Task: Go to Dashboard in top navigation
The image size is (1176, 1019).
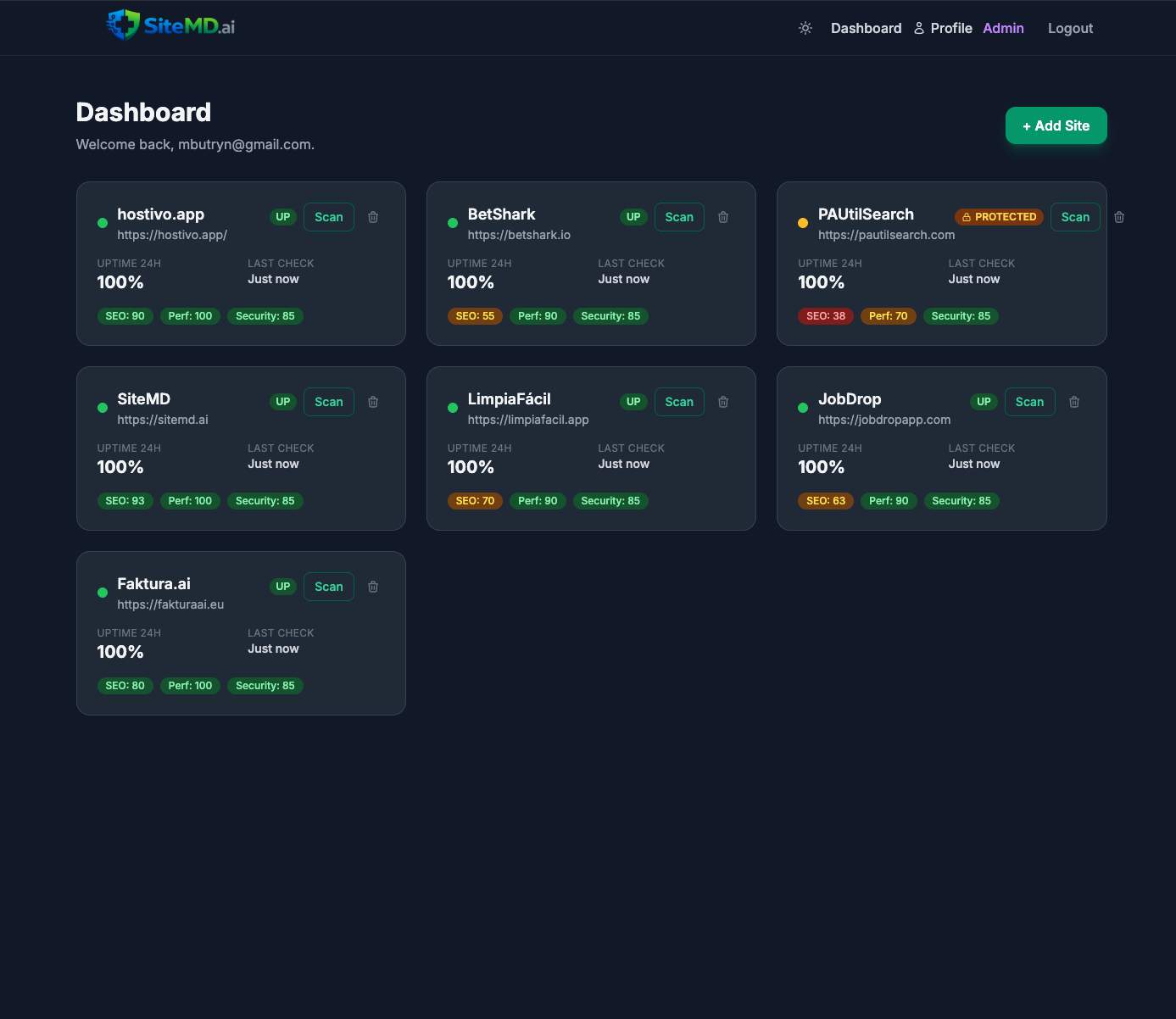Action: [866, 28]
